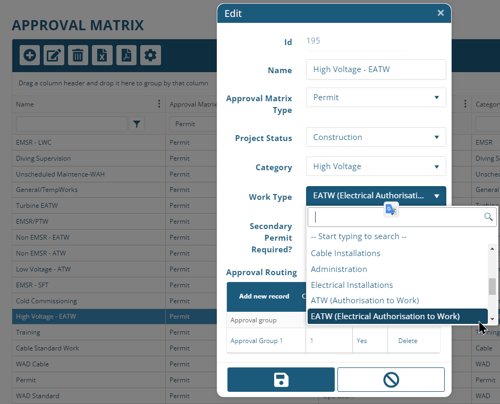Select the EMSR/PTW row

pos(114,222)
